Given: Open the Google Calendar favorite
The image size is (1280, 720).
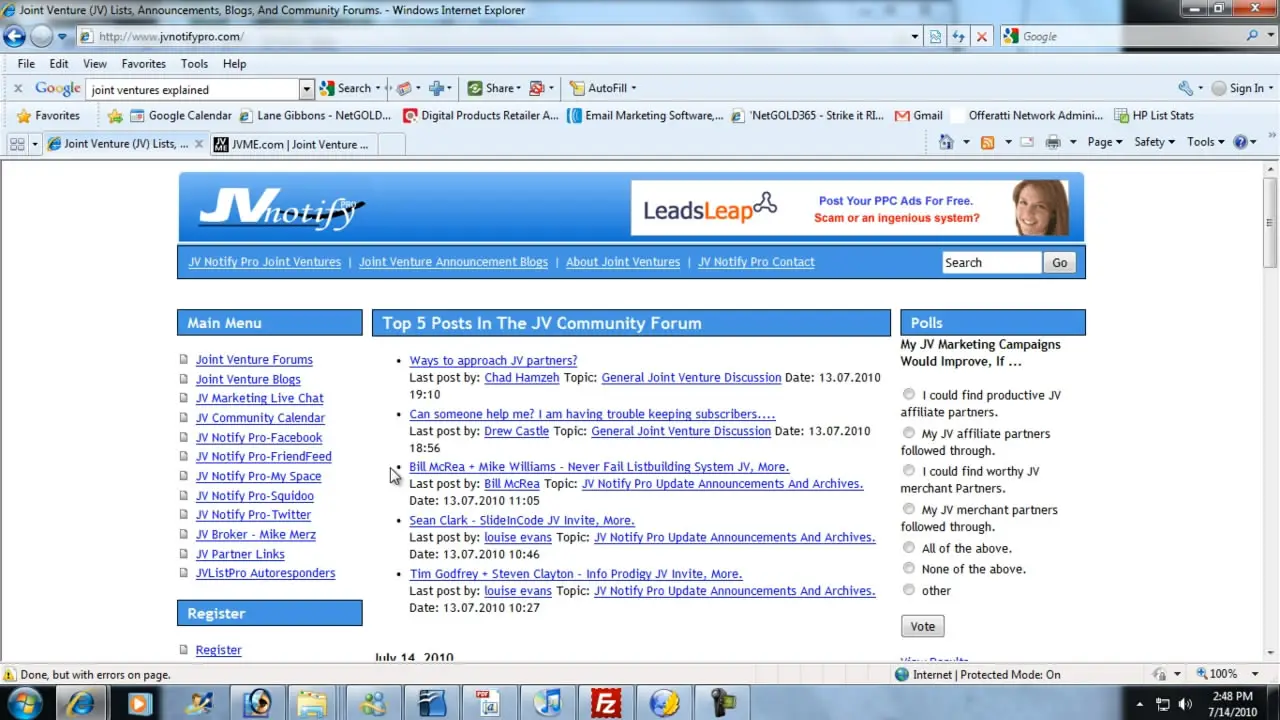Looking at the screenshot, I should [x=180, y=116].
